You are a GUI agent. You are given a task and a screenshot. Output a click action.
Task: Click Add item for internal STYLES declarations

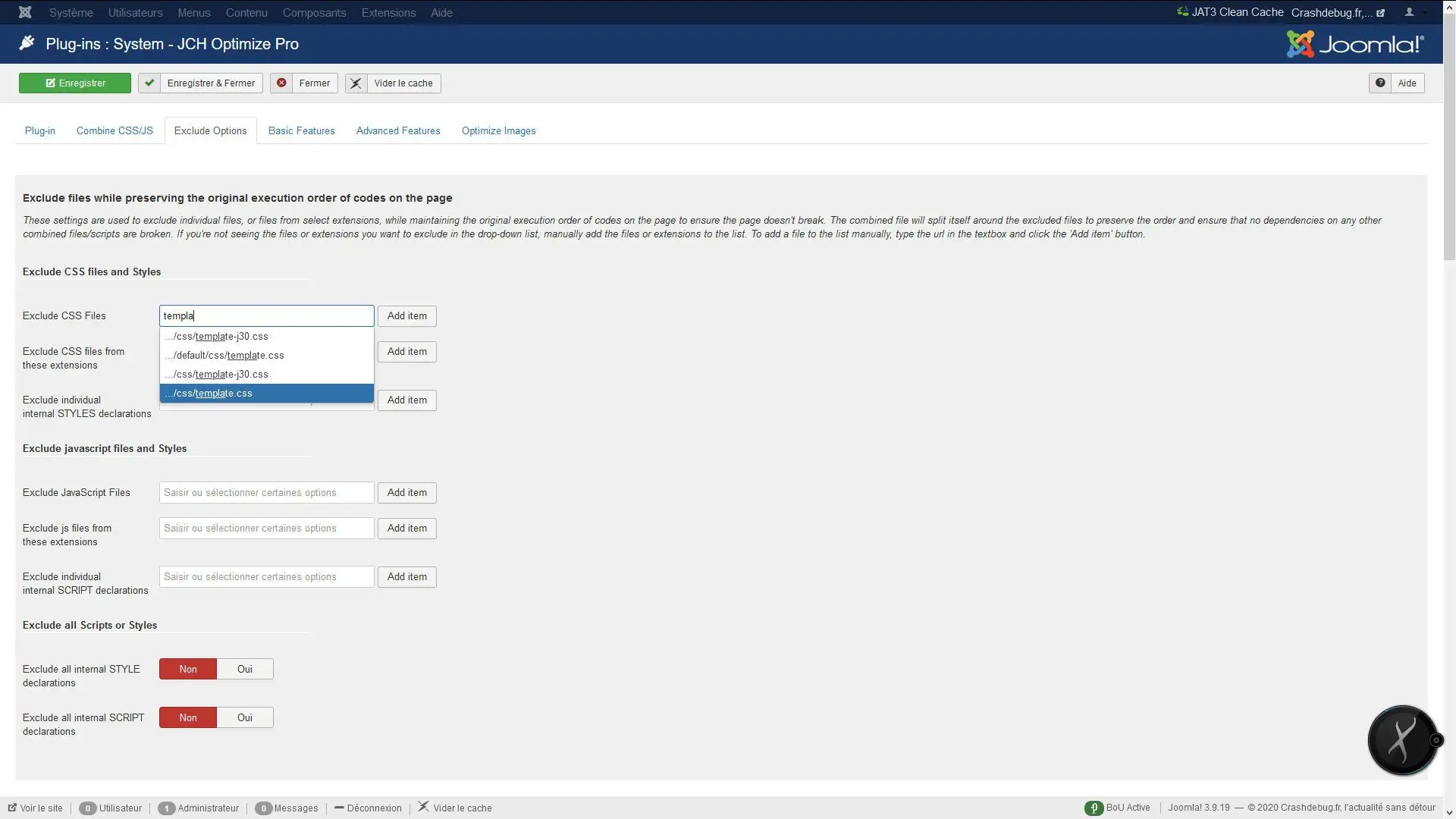tap(407, 400)
